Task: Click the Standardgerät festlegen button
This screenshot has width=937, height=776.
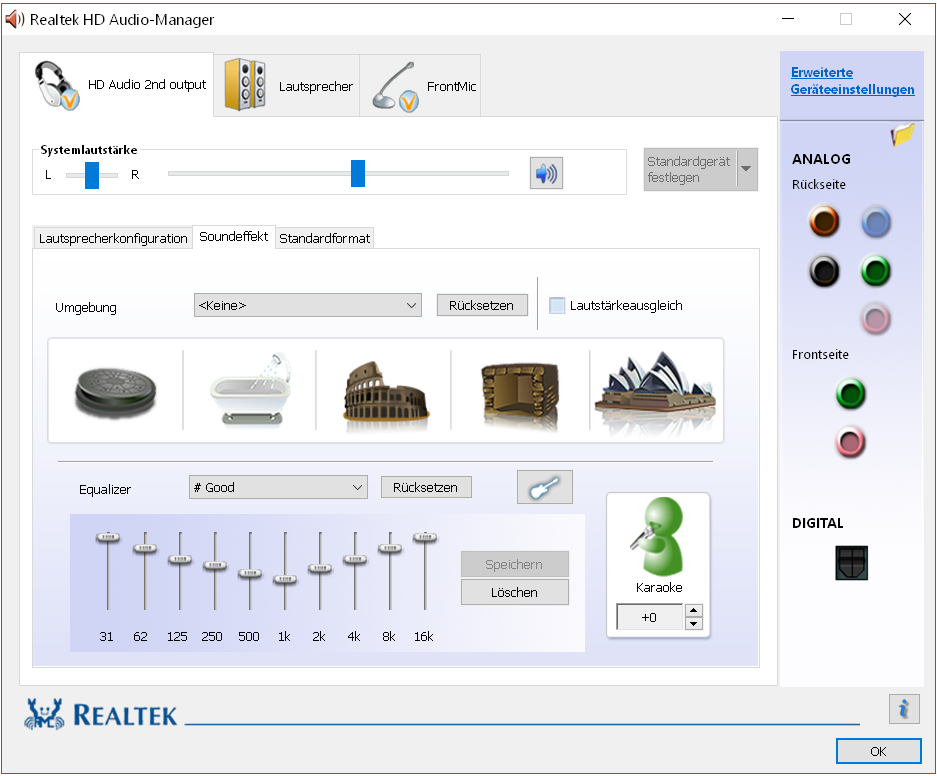Action: tap(690, 169)
